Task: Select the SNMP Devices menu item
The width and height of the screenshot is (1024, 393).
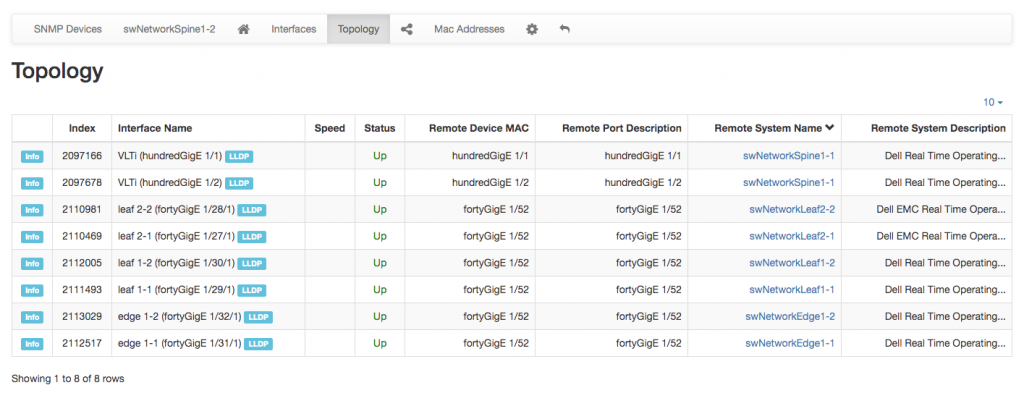Action: coord(68,29)
